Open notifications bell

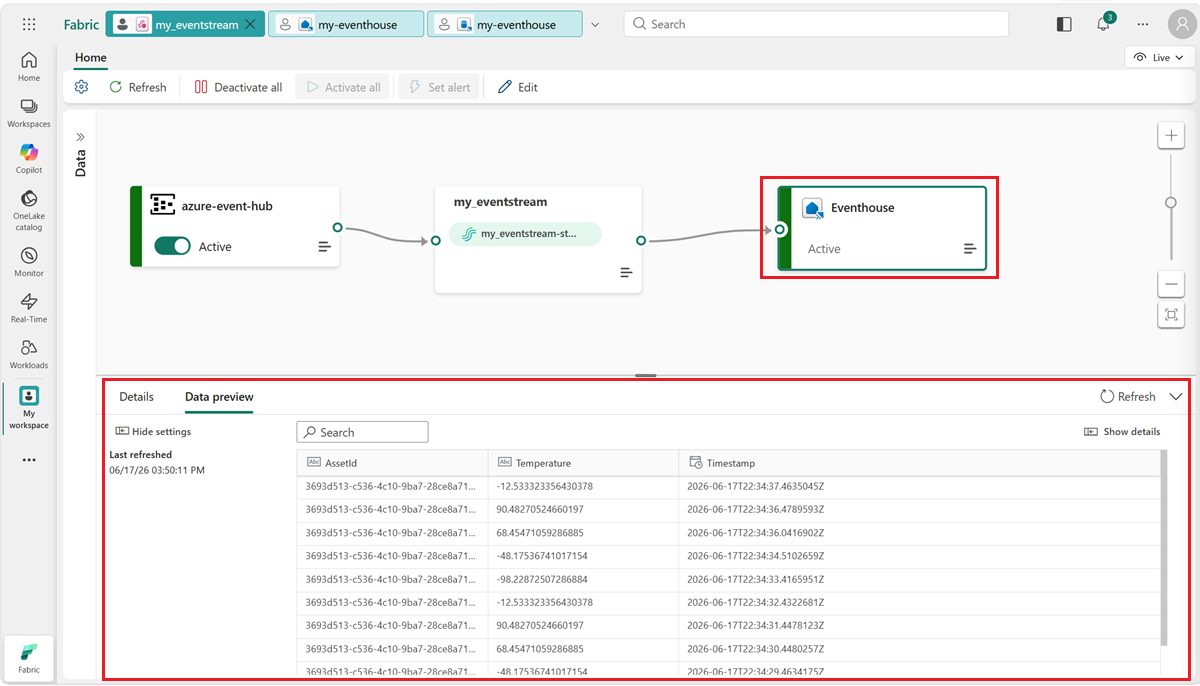(1104, 24)
